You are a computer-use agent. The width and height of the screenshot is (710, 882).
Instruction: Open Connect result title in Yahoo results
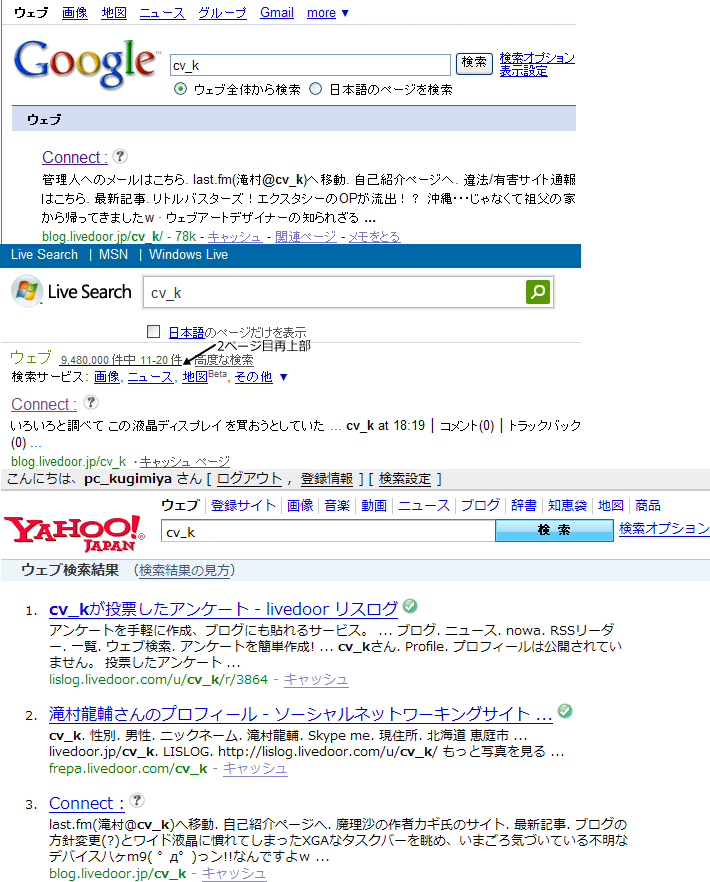tap(87, 803)
